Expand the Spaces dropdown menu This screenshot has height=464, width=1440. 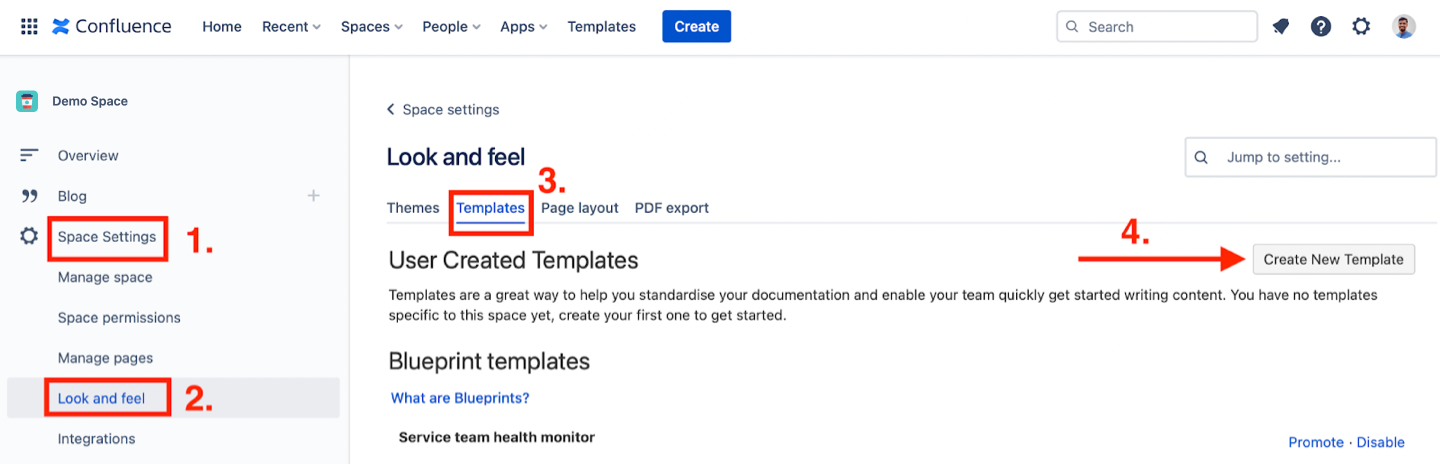point(371,27)
